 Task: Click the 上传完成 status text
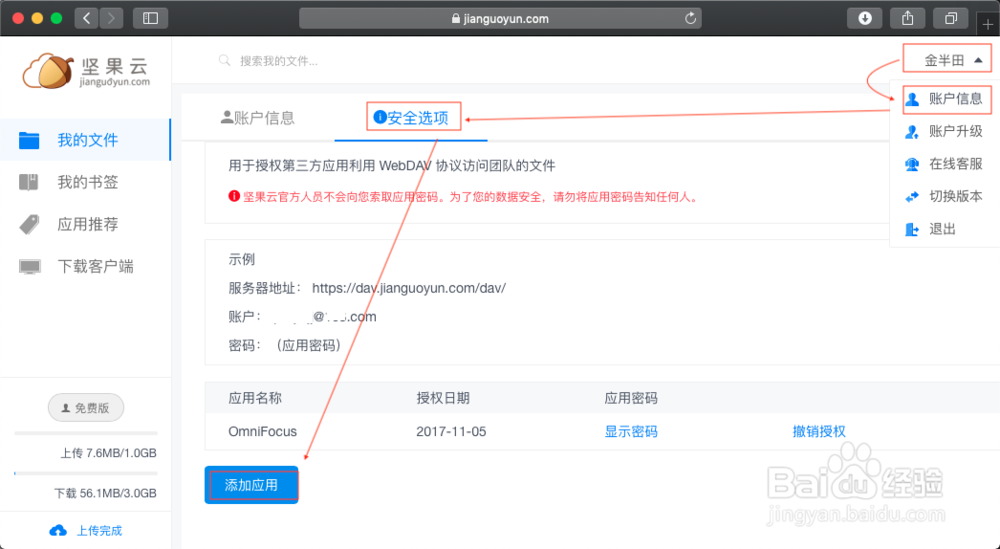pos(99,531)
